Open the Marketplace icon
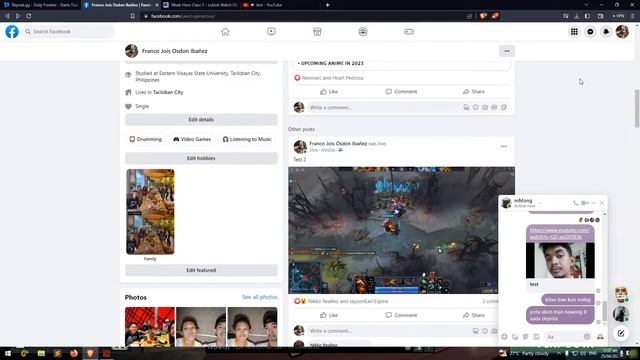 pos(317,31)
